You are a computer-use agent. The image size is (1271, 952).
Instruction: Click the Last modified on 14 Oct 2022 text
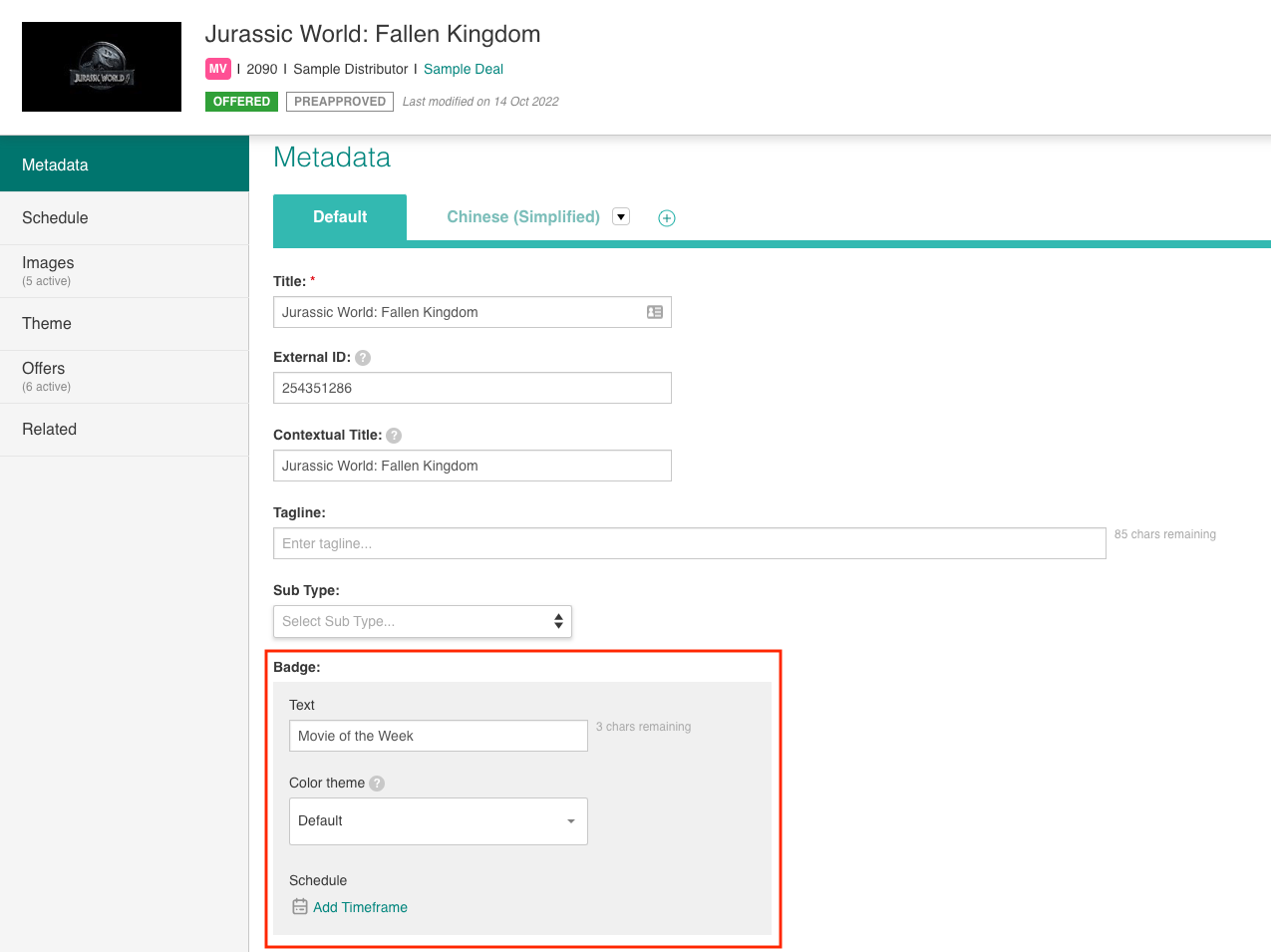pos(480,102)
